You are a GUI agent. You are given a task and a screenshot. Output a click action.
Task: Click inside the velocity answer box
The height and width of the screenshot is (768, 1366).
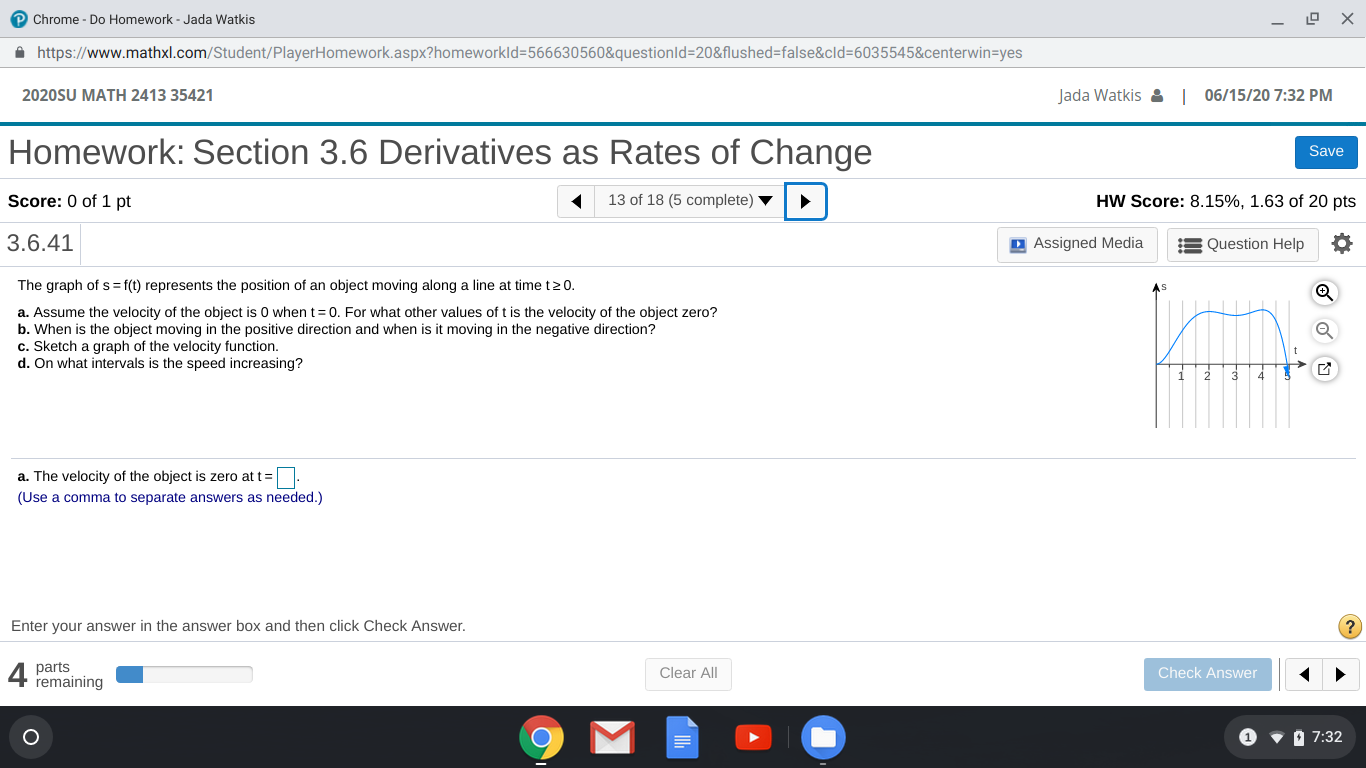click(x=285, y=477)
